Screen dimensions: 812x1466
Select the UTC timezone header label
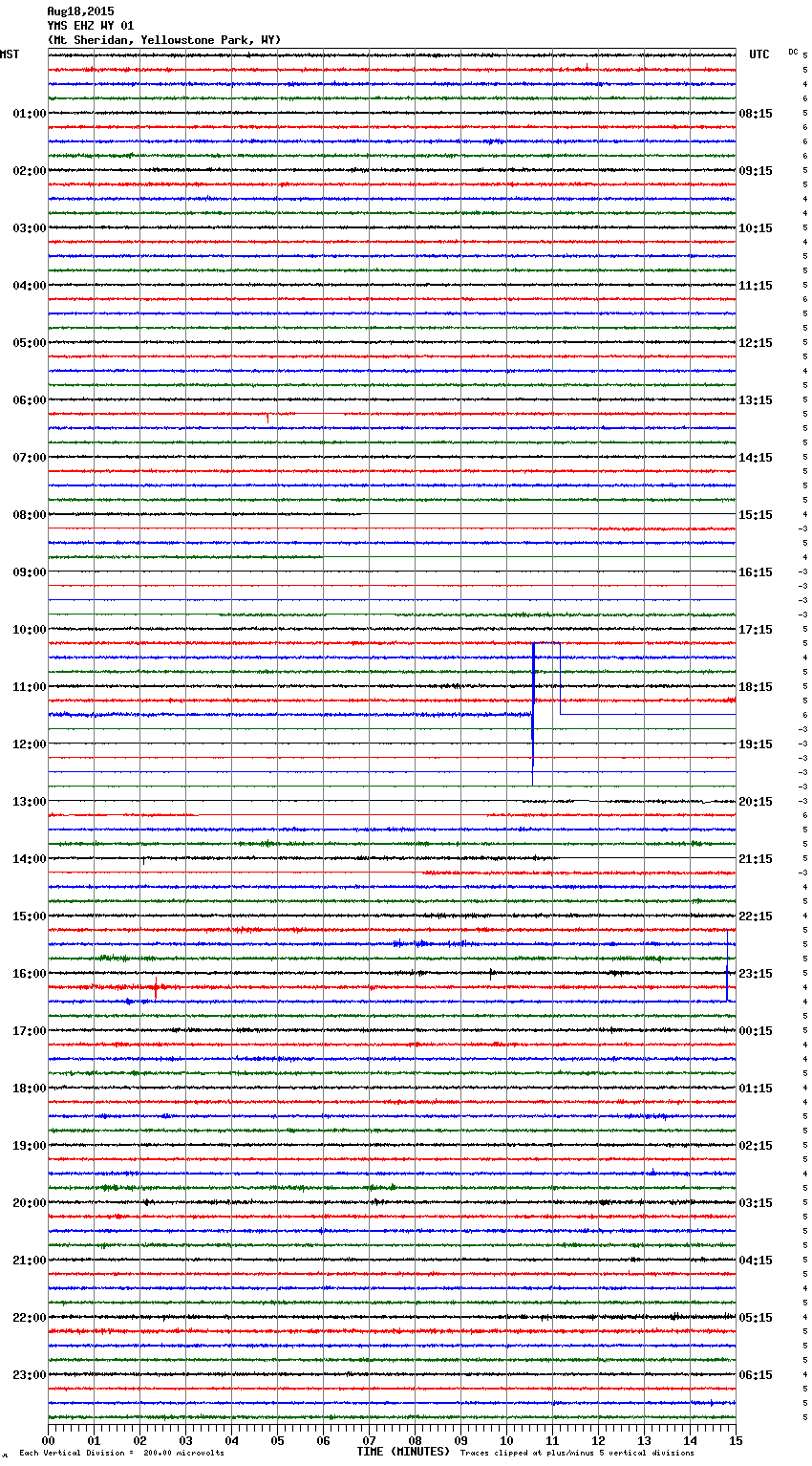(x=759, y=54)
